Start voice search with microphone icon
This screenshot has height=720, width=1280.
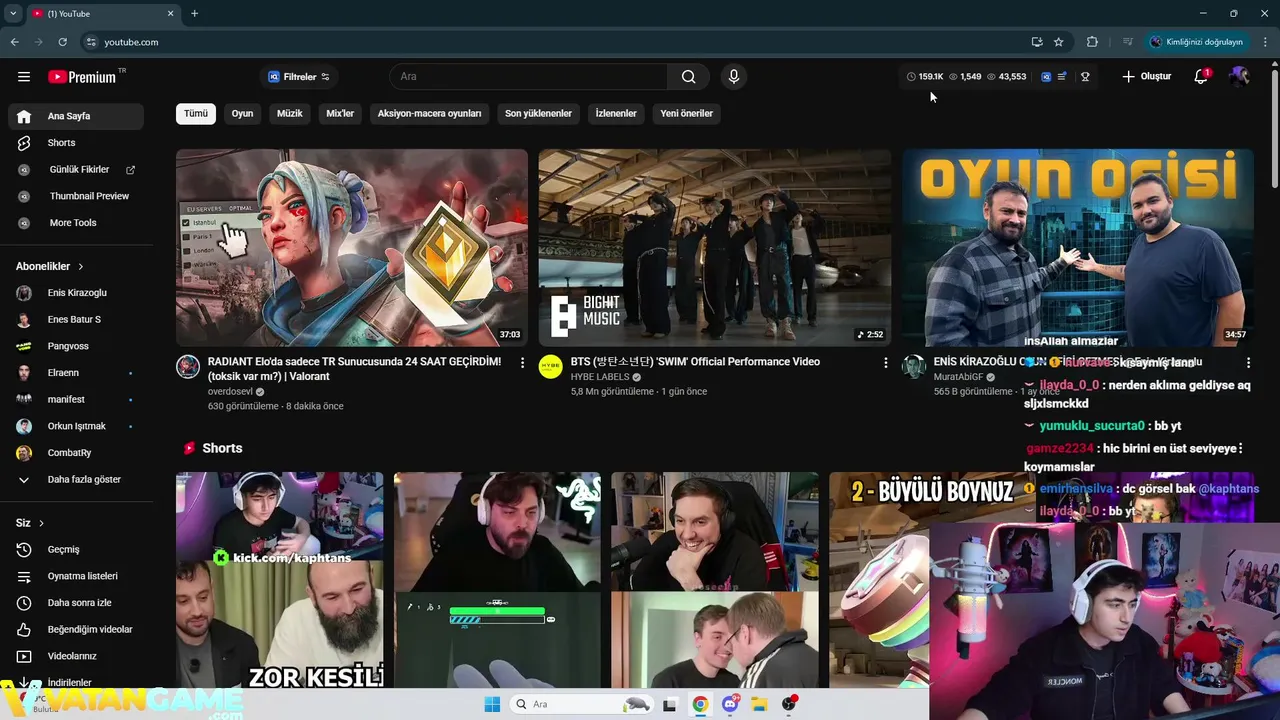click(x=734, y=77)
